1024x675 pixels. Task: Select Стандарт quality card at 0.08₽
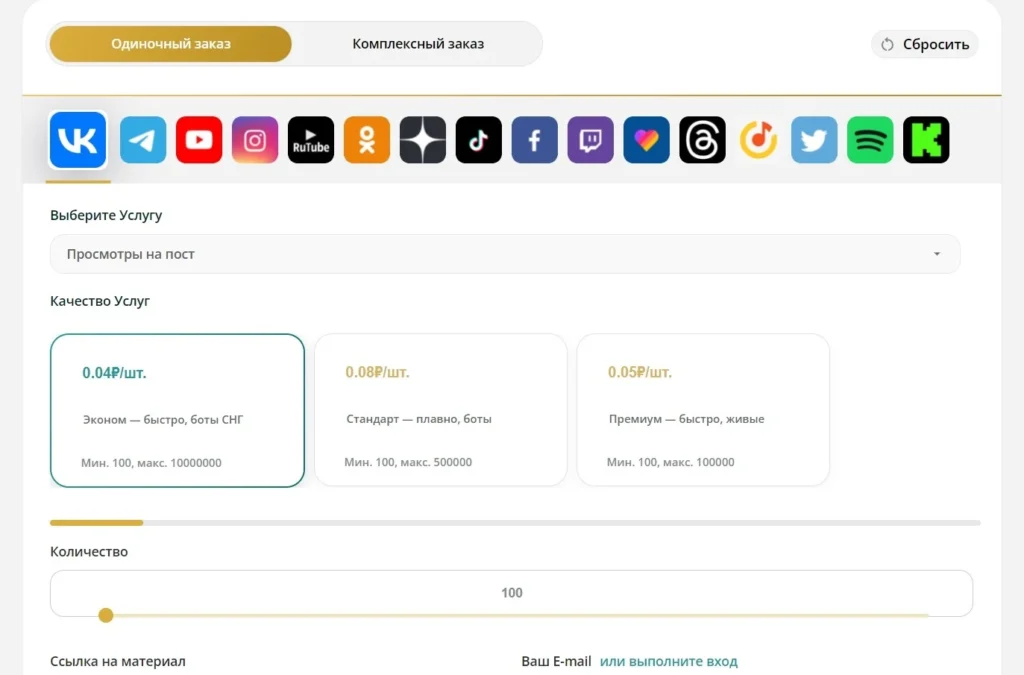(x=441, y=410)
